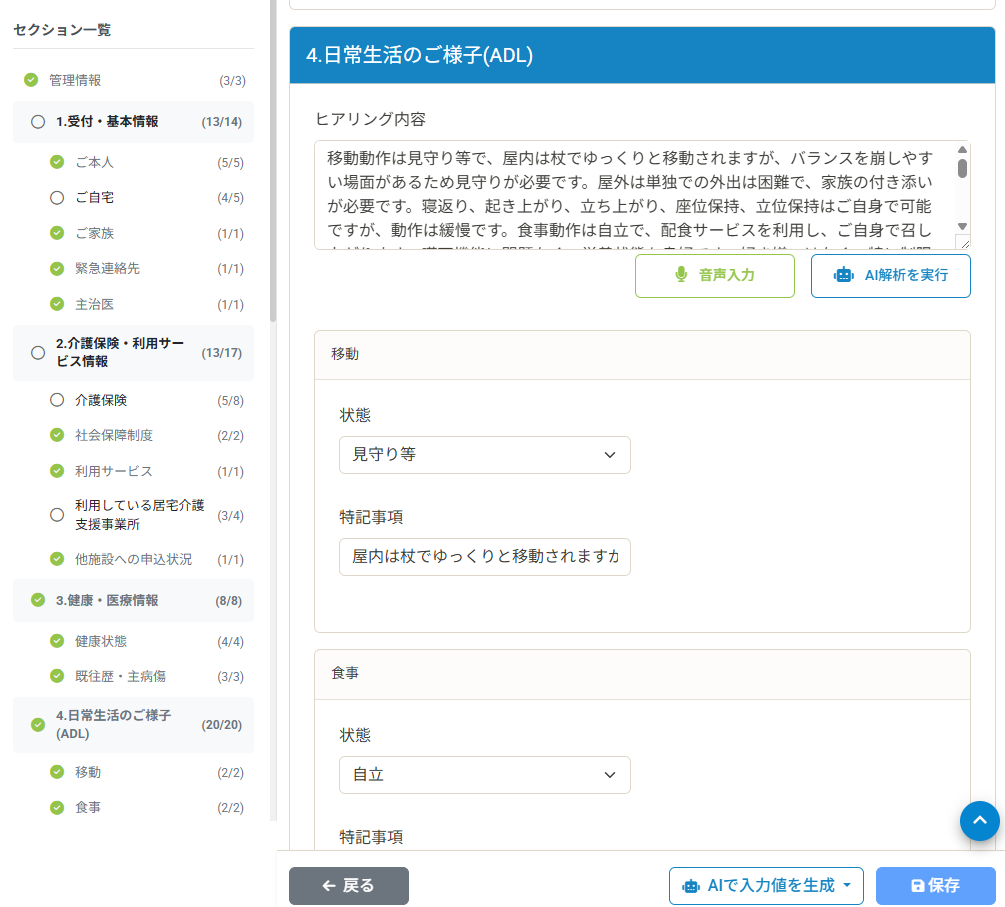
Task: Click the 移動 特記事項 text field
Action: click(x=484, y=557)
